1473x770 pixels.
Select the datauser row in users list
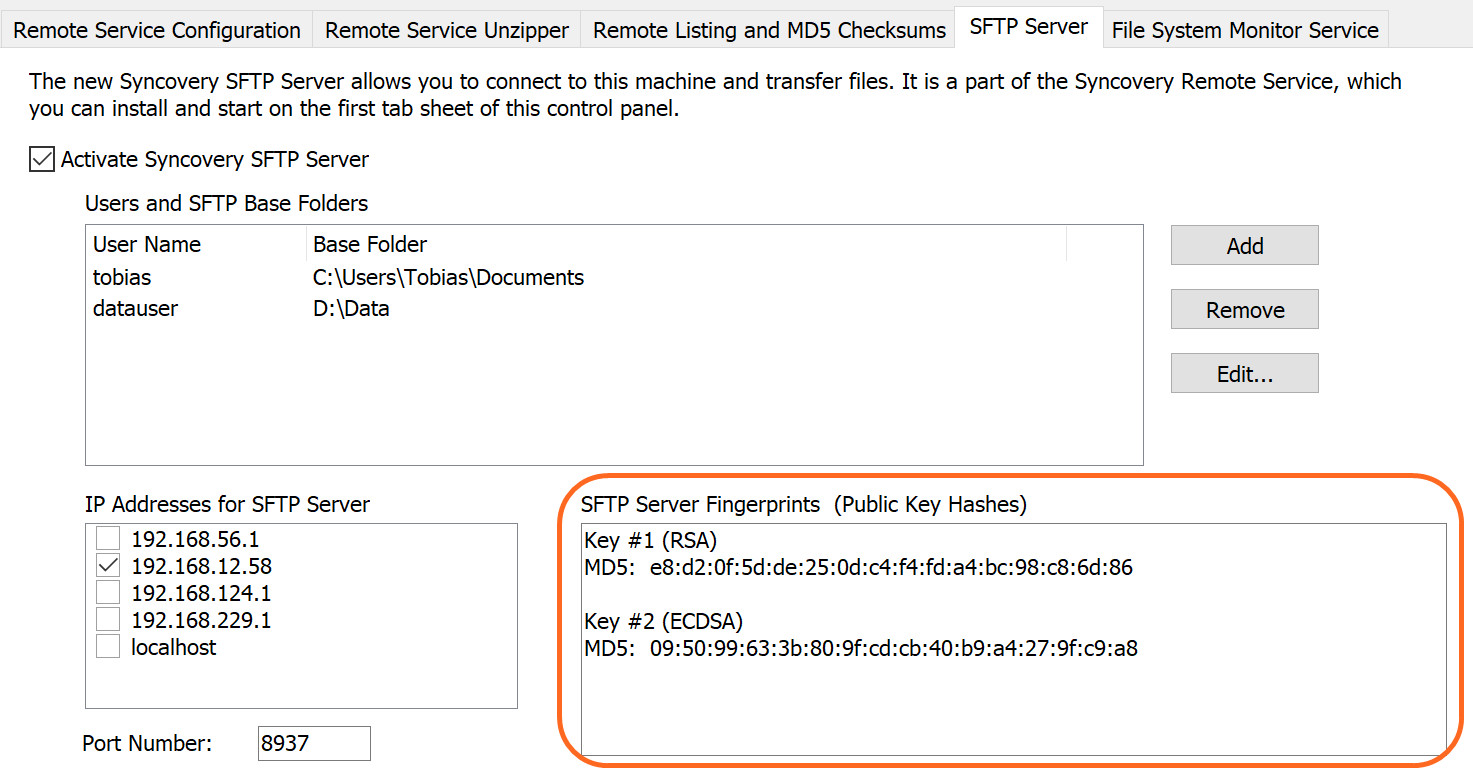click(135, 308)
